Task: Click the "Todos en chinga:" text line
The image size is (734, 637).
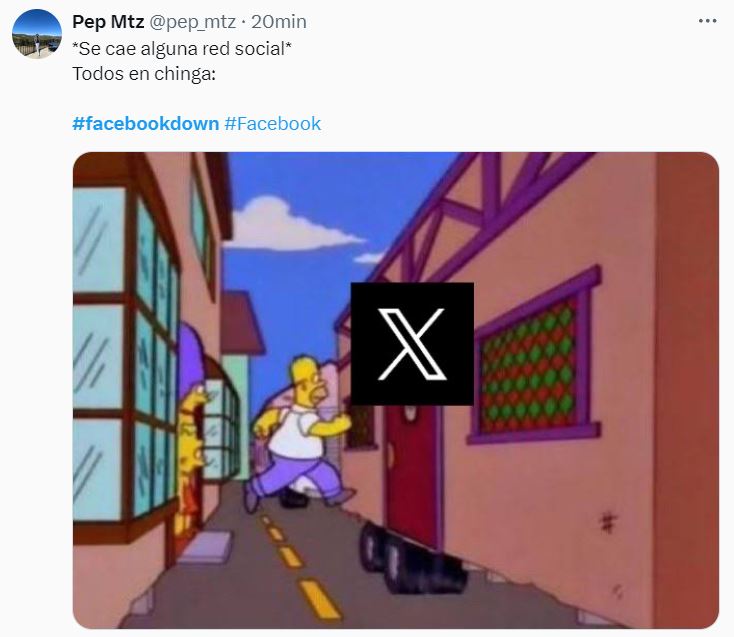Action: pyautogui.click(x=144, y=74)
